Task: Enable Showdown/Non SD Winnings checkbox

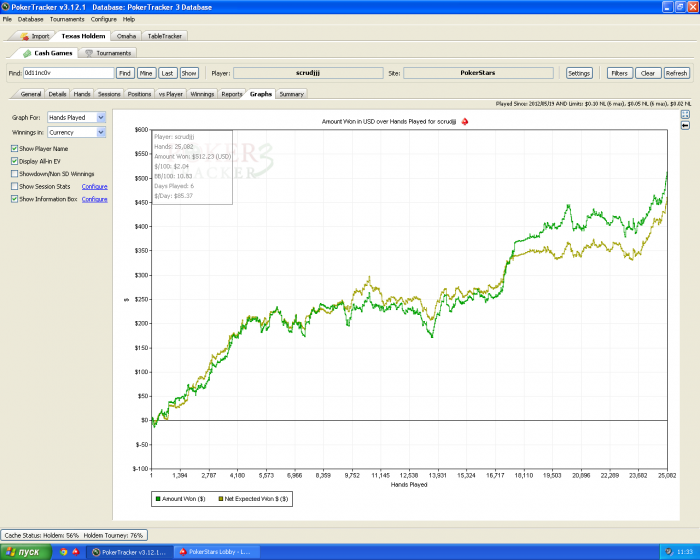Action: pyautogui.click(x=14, y=173)
